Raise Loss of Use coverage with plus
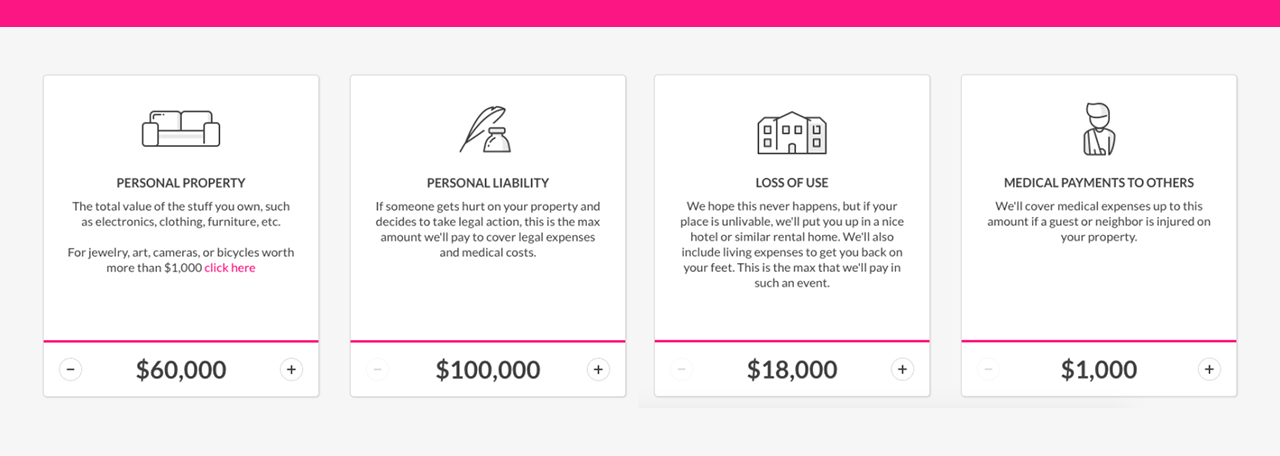 pos(903,369)
